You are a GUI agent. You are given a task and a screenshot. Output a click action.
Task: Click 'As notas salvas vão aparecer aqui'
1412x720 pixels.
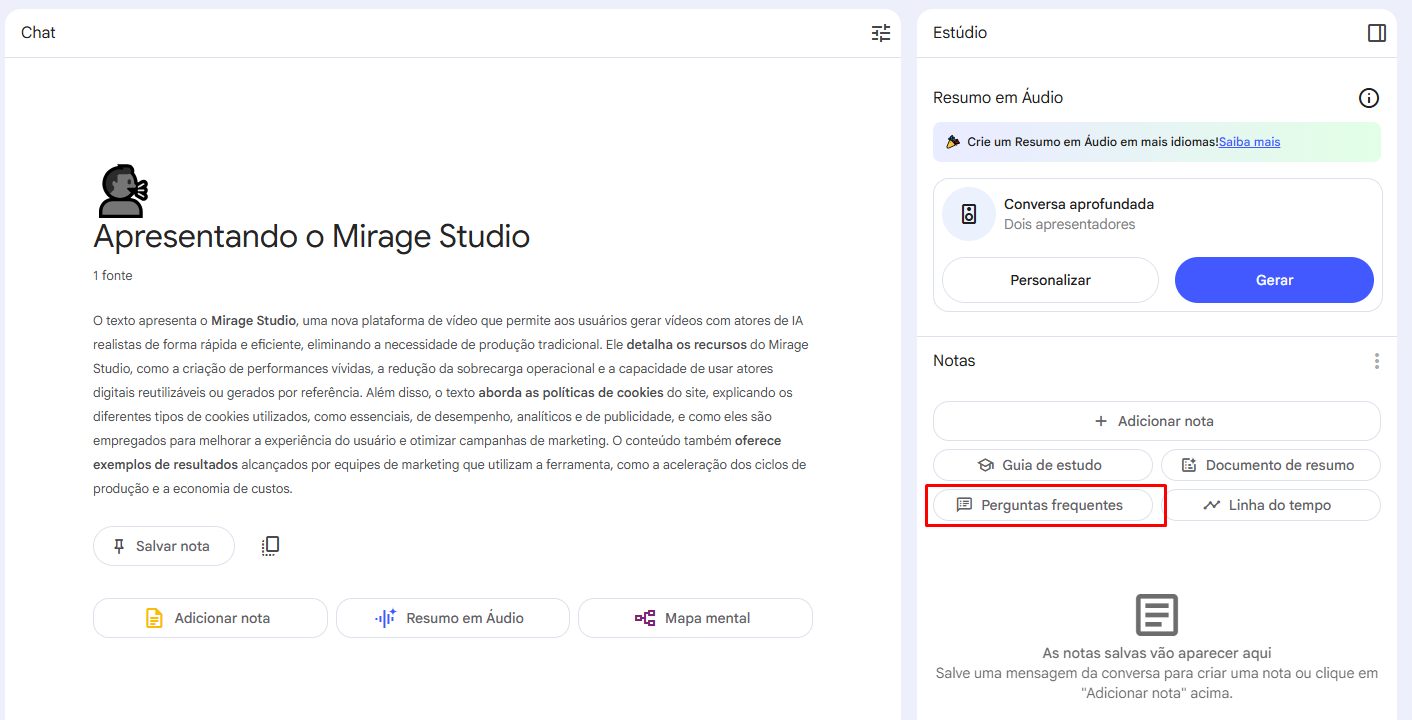point(1157,653)
